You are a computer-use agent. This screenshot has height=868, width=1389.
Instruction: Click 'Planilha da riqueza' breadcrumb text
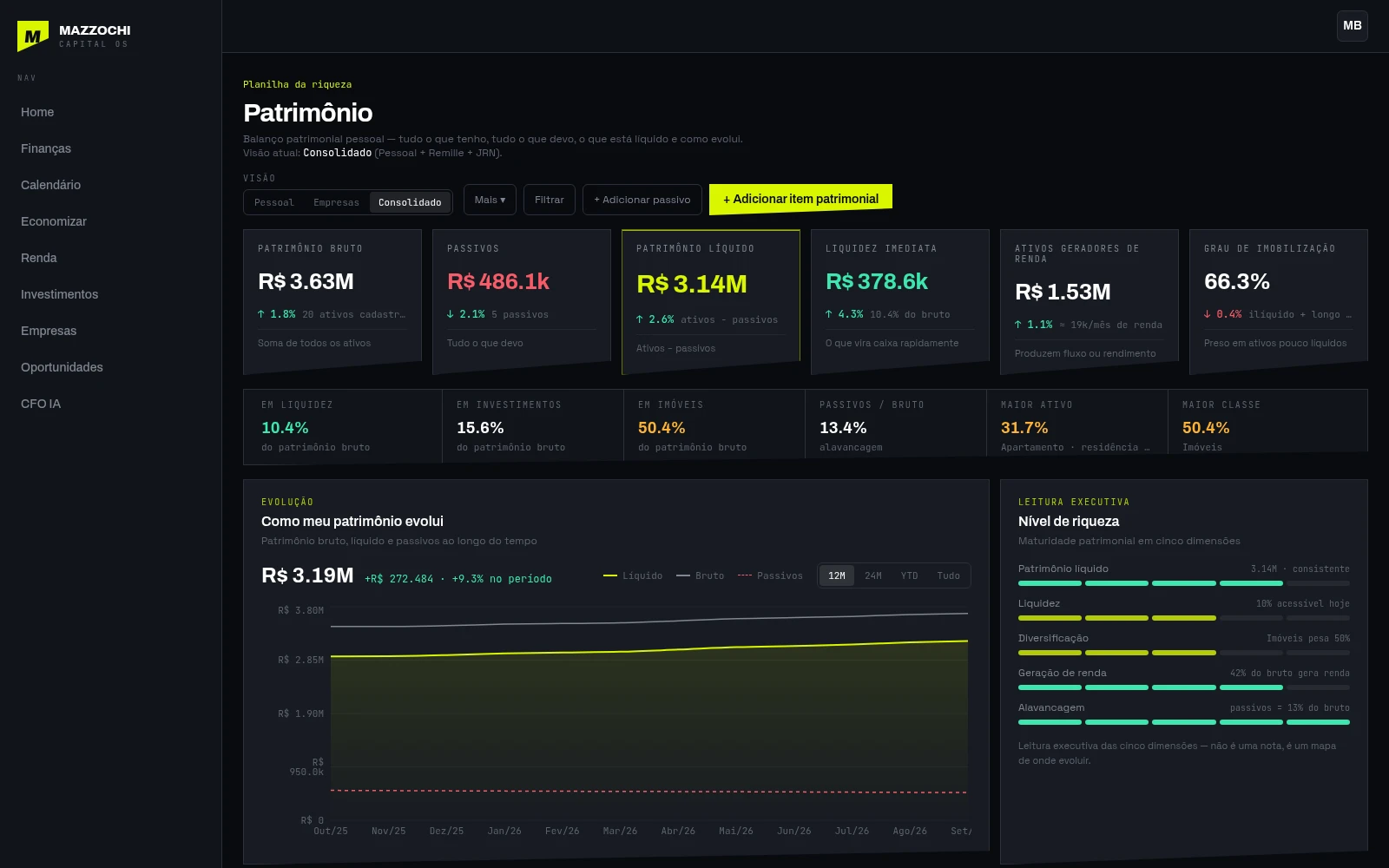pos(298,84)
